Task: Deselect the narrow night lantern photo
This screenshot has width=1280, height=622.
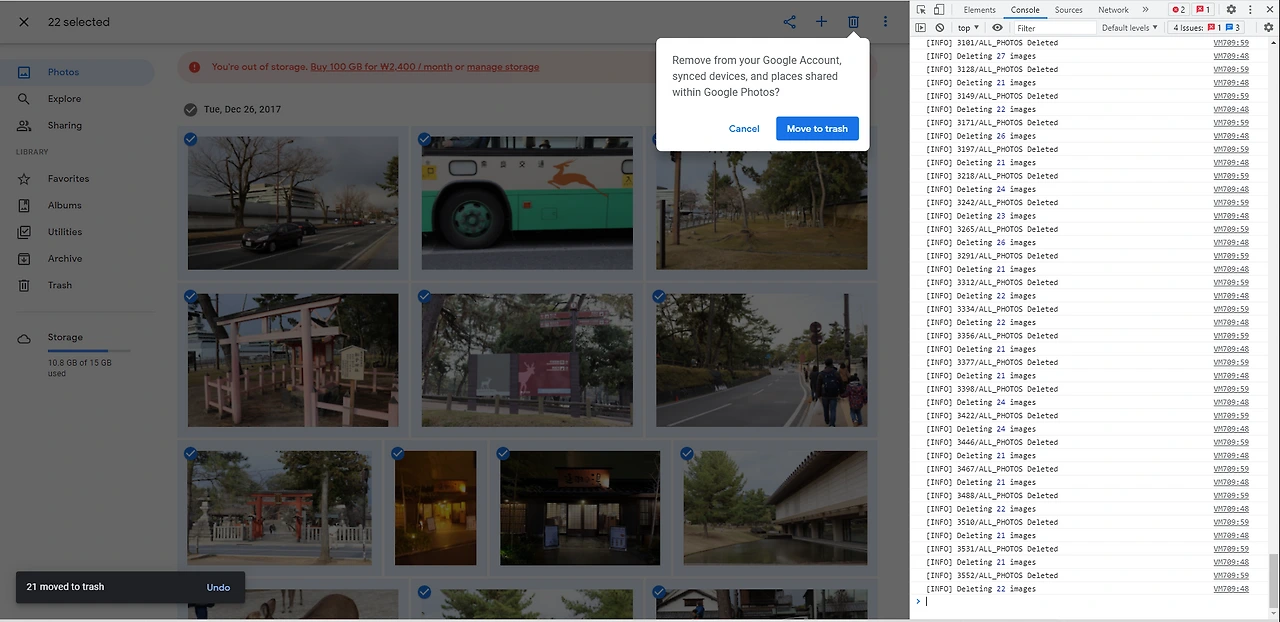Action: click(398, 454)
